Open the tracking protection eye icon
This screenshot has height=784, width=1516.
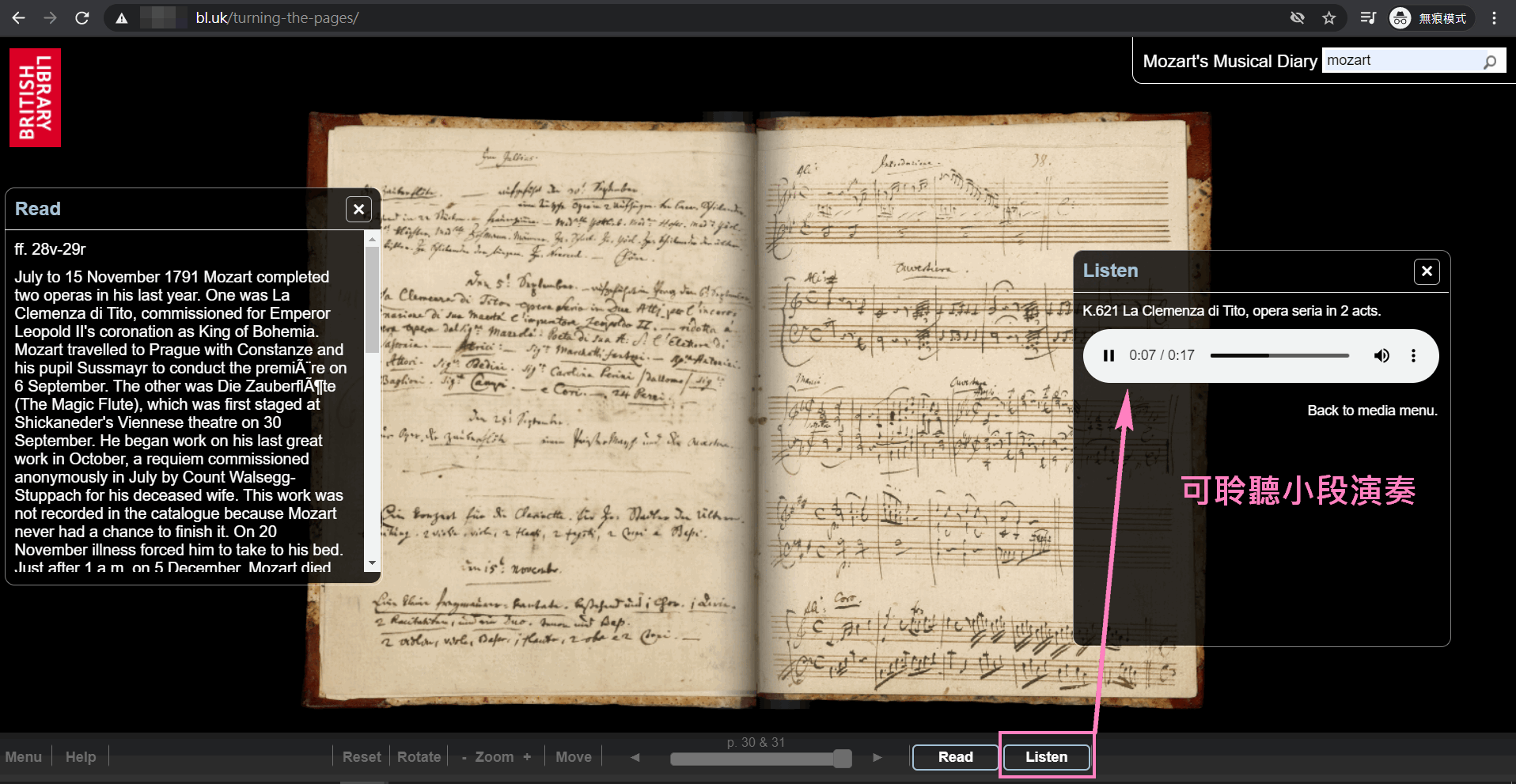1297,17
